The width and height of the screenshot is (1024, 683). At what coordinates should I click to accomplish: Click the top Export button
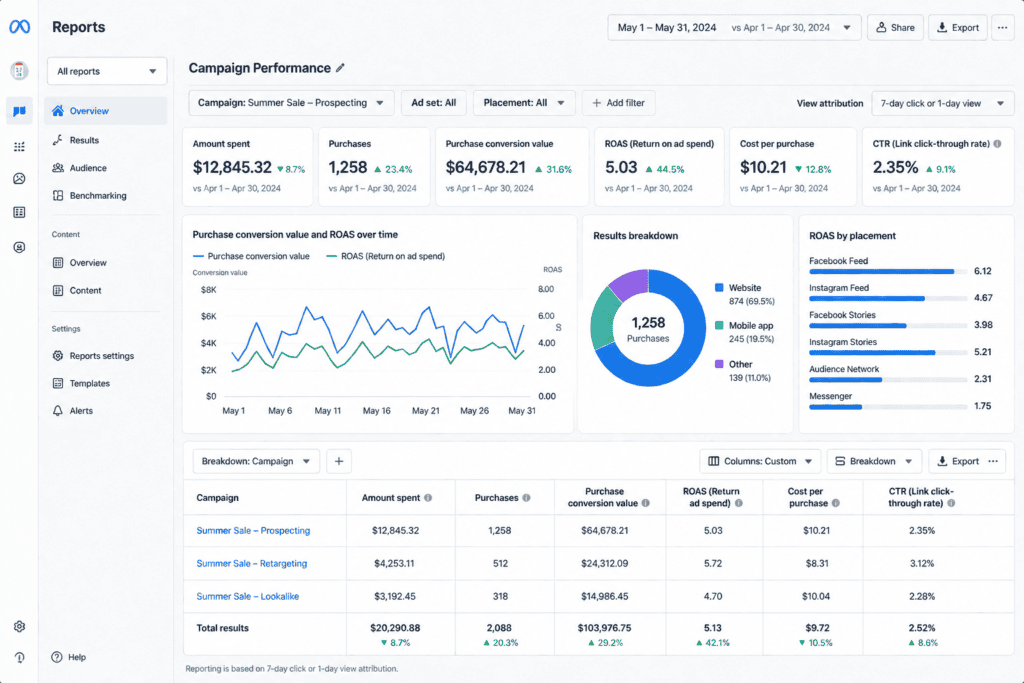click(957, 27)
